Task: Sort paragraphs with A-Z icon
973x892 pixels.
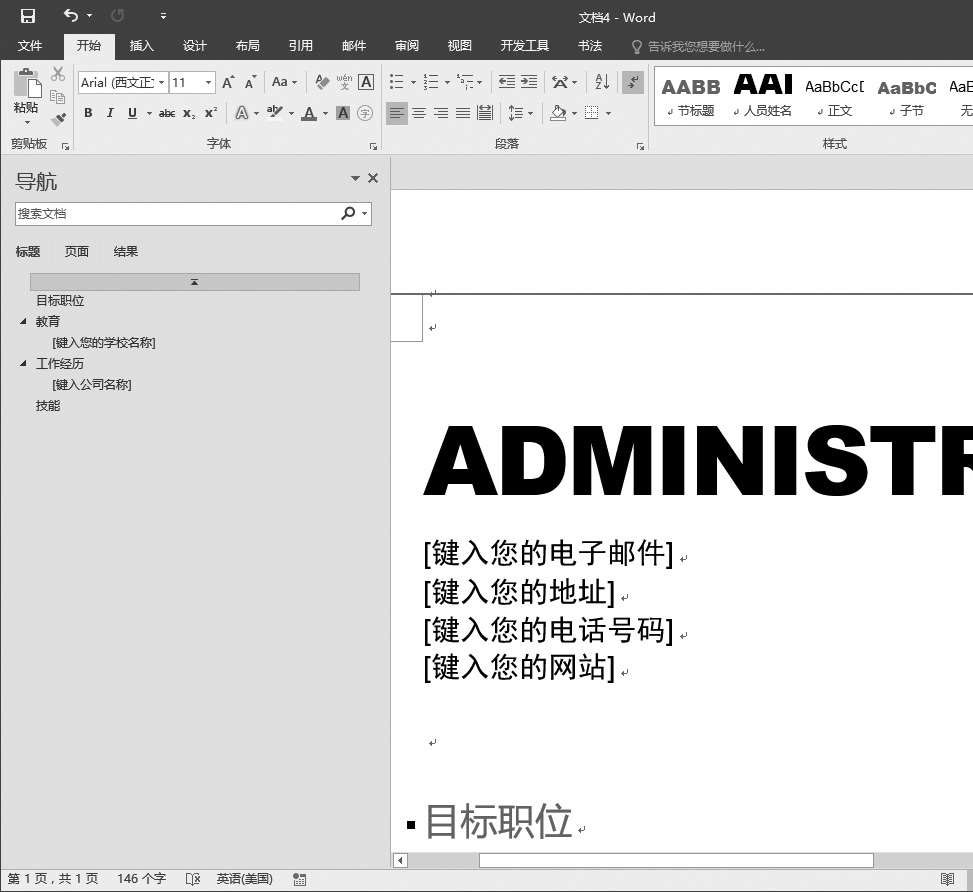Action: [x=602, y=82]
